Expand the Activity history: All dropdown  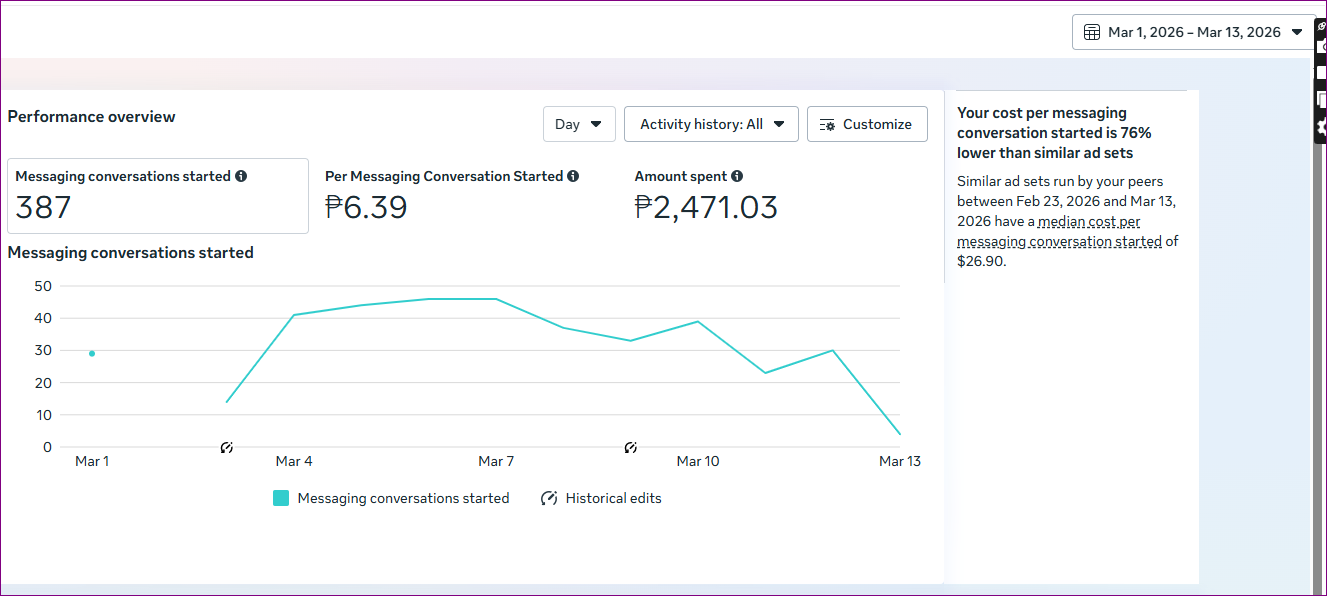(x=711, y=124)
